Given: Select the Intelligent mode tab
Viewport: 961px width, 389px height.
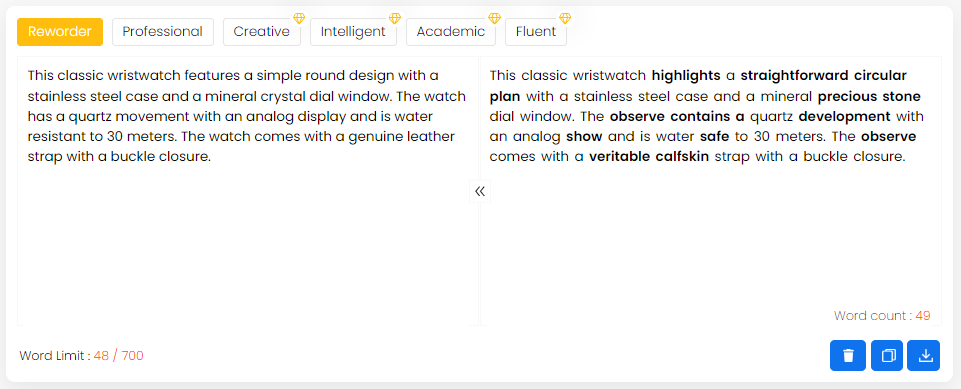Looking at the screenshot, I should click(x=353, y=32).
